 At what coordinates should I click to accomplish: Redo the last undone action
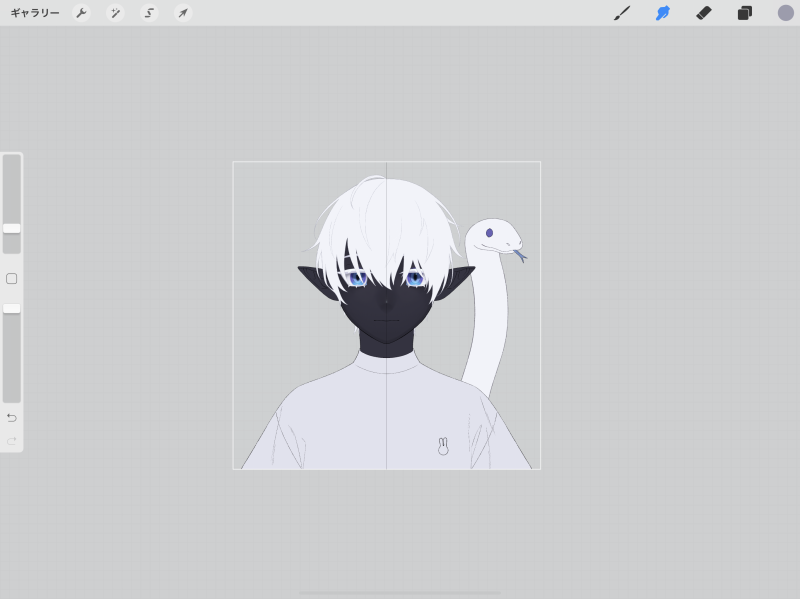click(x=12, y=440)
